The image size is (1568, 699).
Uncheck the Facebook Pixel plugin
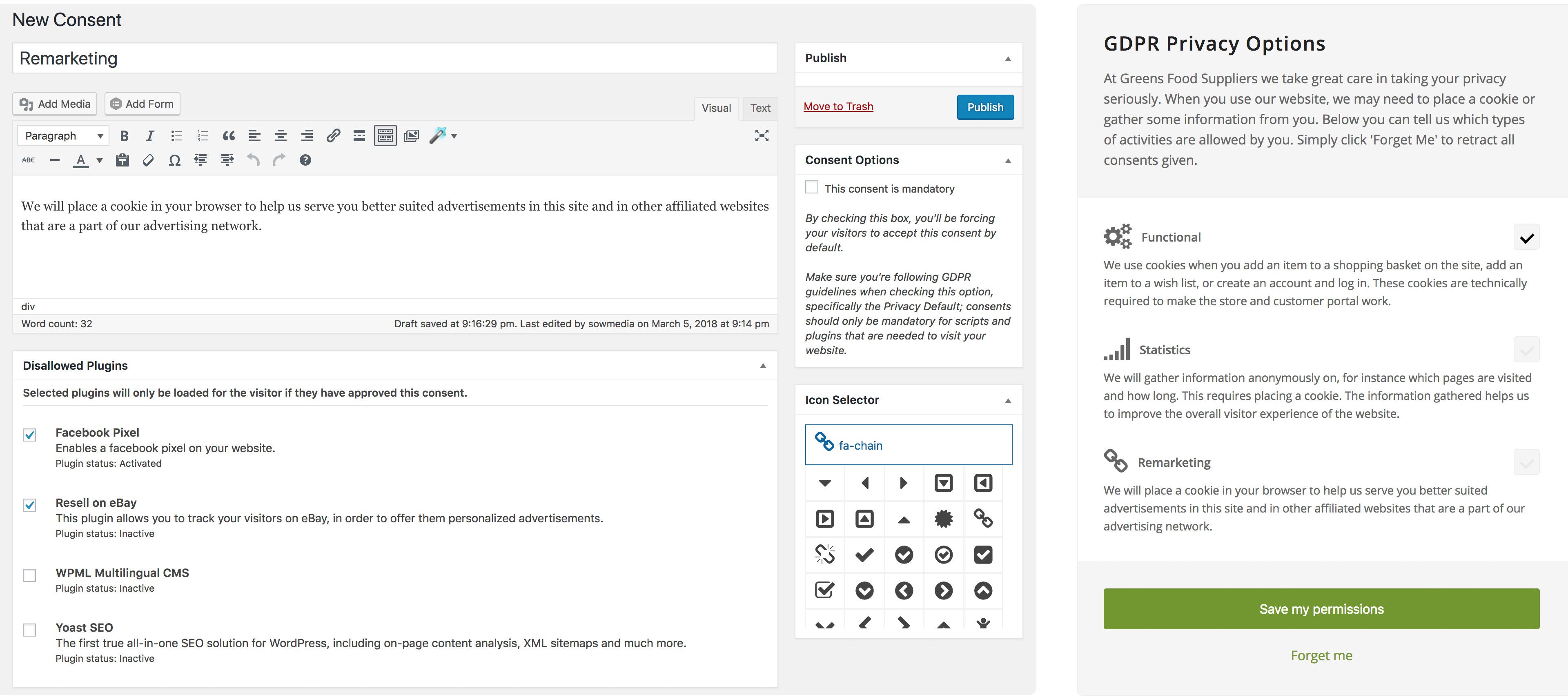[29, 434]
